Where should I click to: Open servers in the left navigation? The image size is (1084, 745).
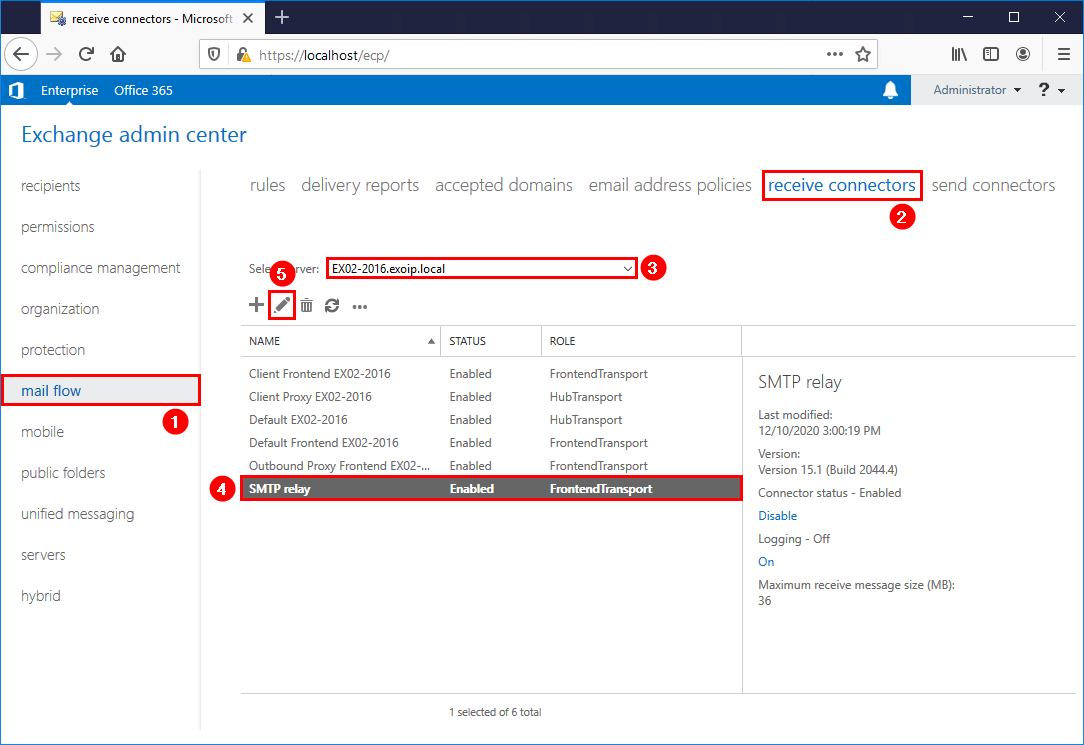[x=43, y=555]
